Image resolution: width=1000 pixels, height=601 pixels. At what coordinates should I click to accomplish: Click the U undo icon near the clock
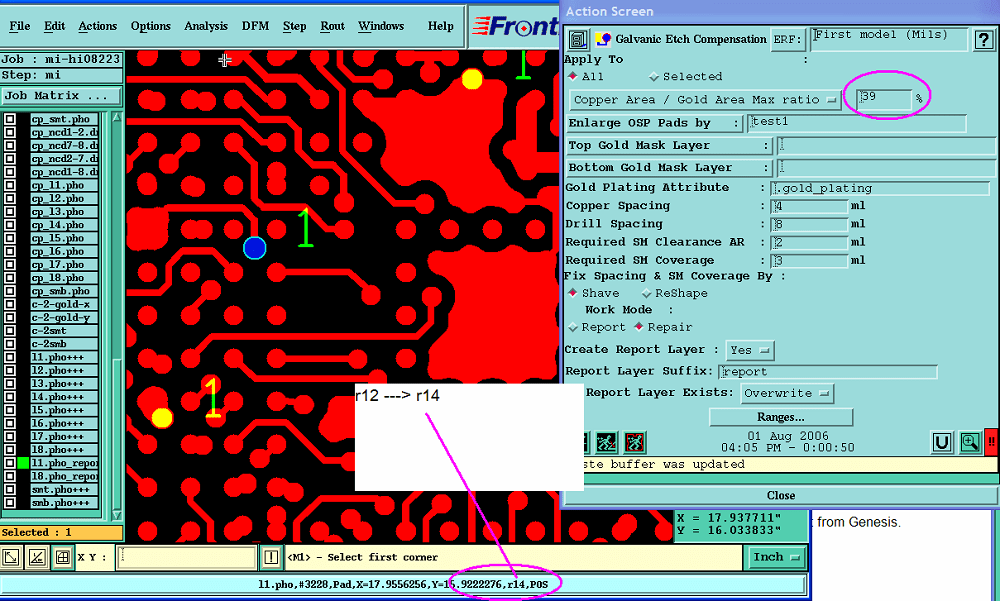(940, 442)
